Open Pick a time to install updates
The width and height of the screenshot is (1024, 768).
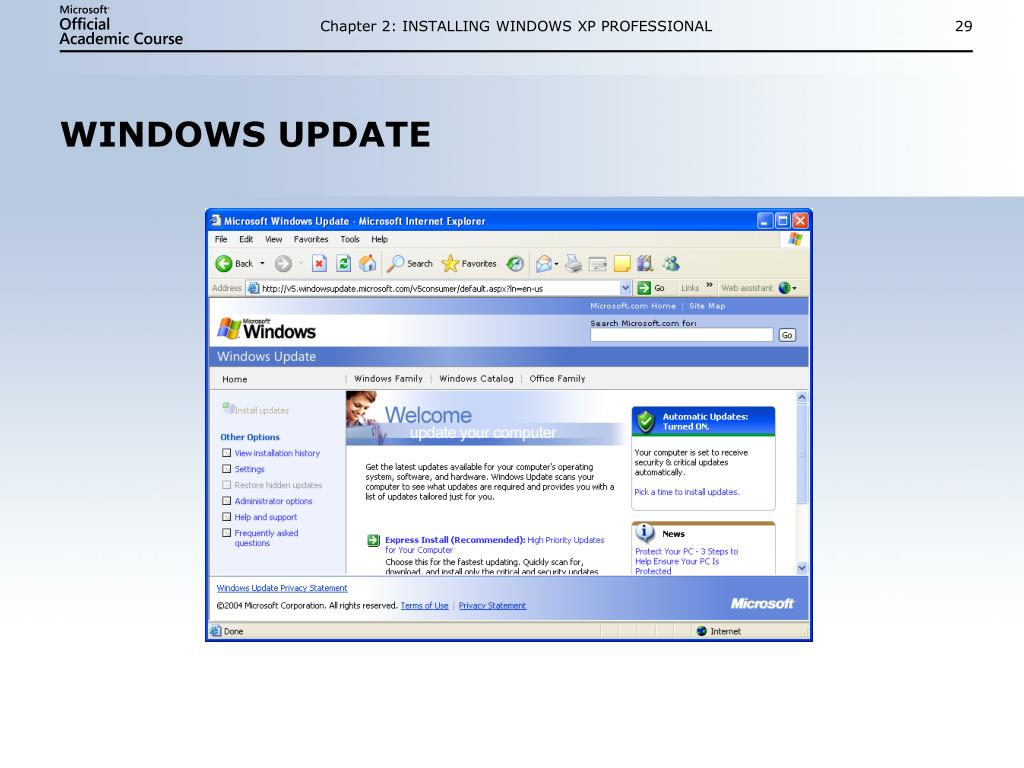pos(686,492)
